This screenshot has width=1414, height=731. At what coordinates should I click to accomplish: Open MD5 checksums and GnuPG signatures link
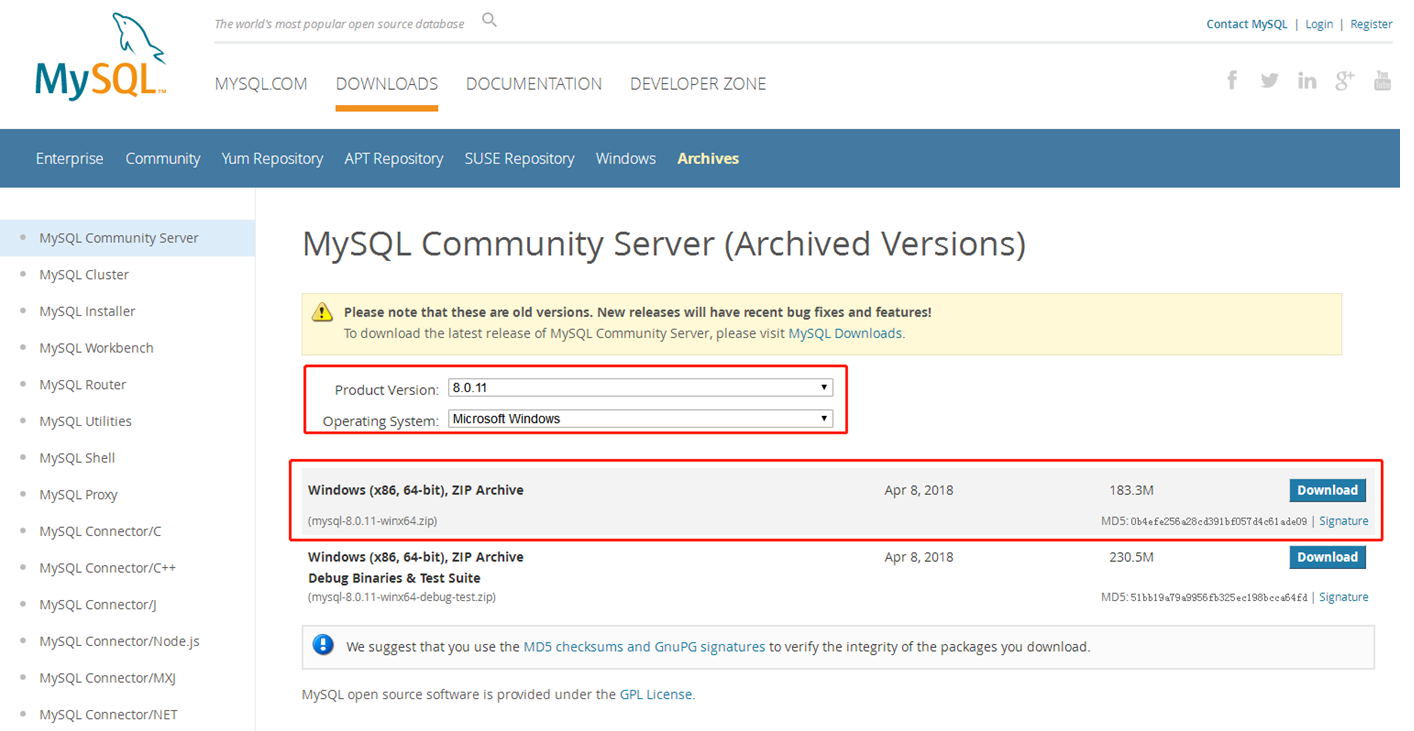pyautogui.click(x=644, y=647)
